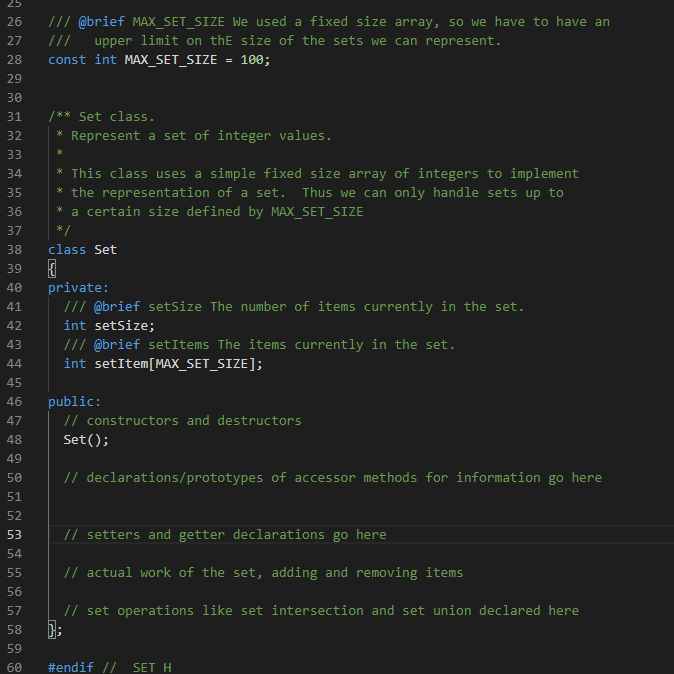Click the 'Set();' constructor declaration
Screen dimensions: 674x674
click(86, 439)
